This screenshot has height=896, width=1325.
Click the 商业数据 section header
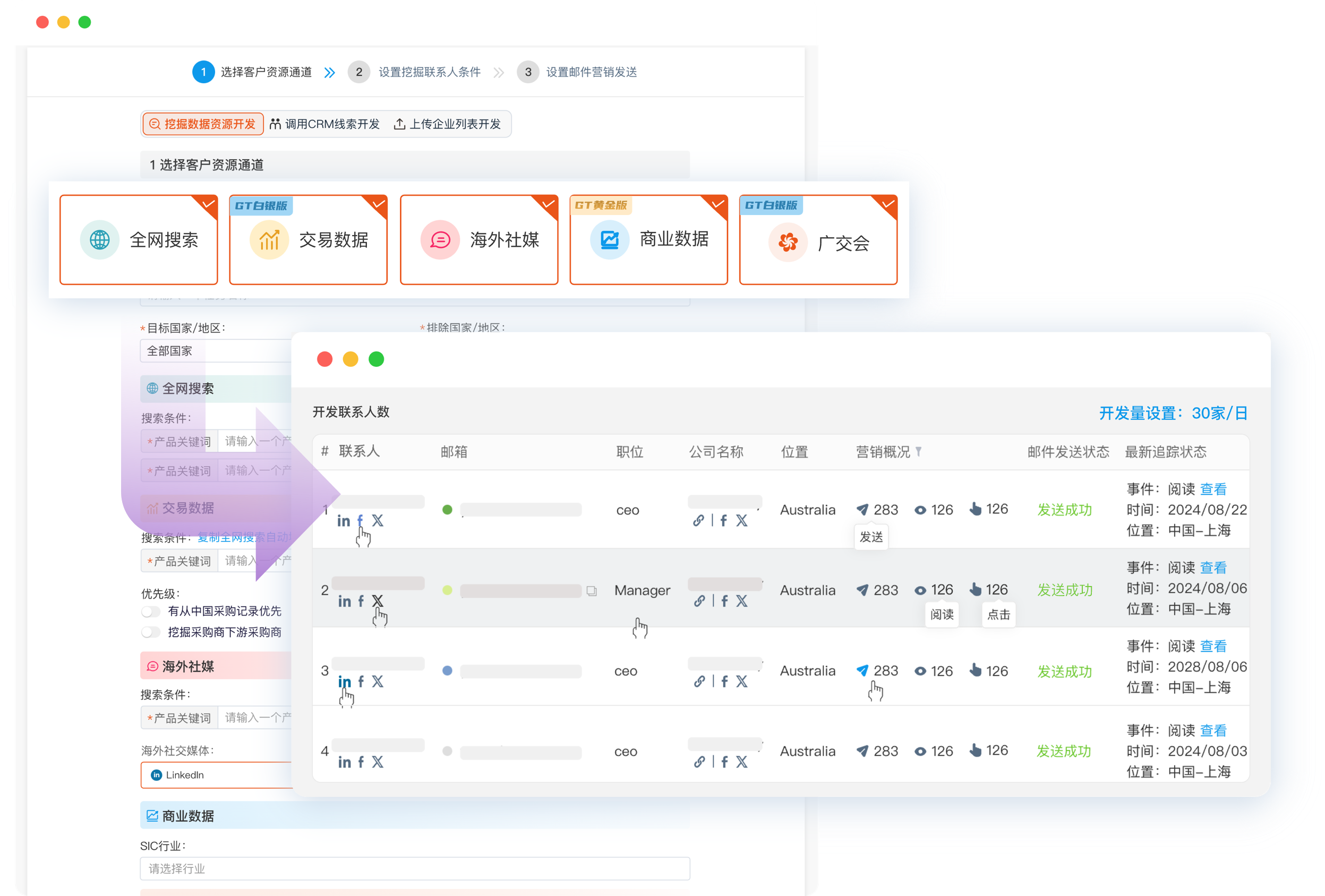[x=415, y=816]
